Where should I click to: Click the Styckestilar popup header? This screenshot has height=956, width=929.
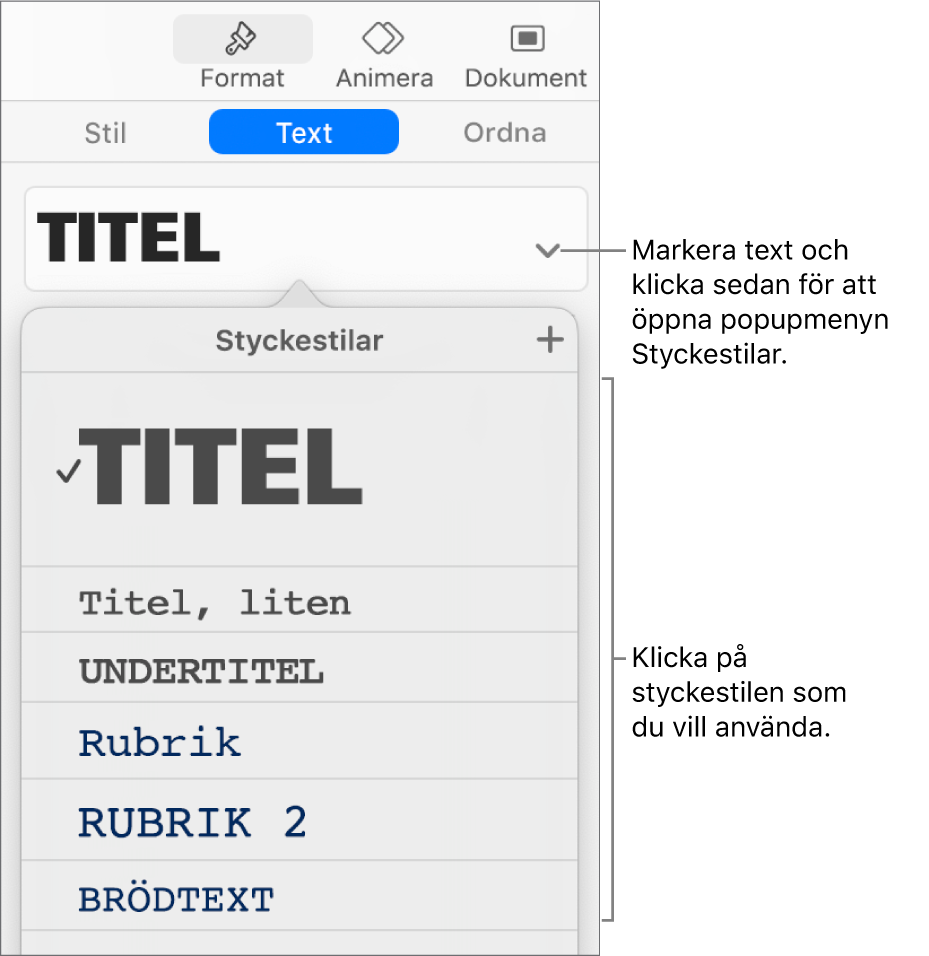(x=299, y=341)
